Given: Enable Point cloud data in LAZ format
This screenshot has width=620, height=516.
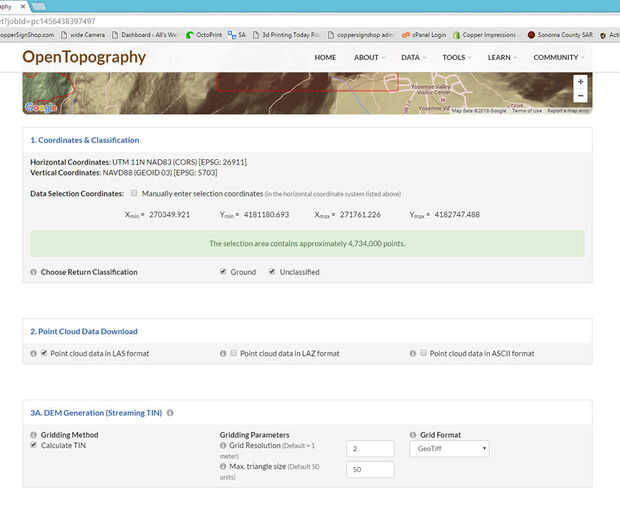Looking at the screenshot, I should click(234, 353).
